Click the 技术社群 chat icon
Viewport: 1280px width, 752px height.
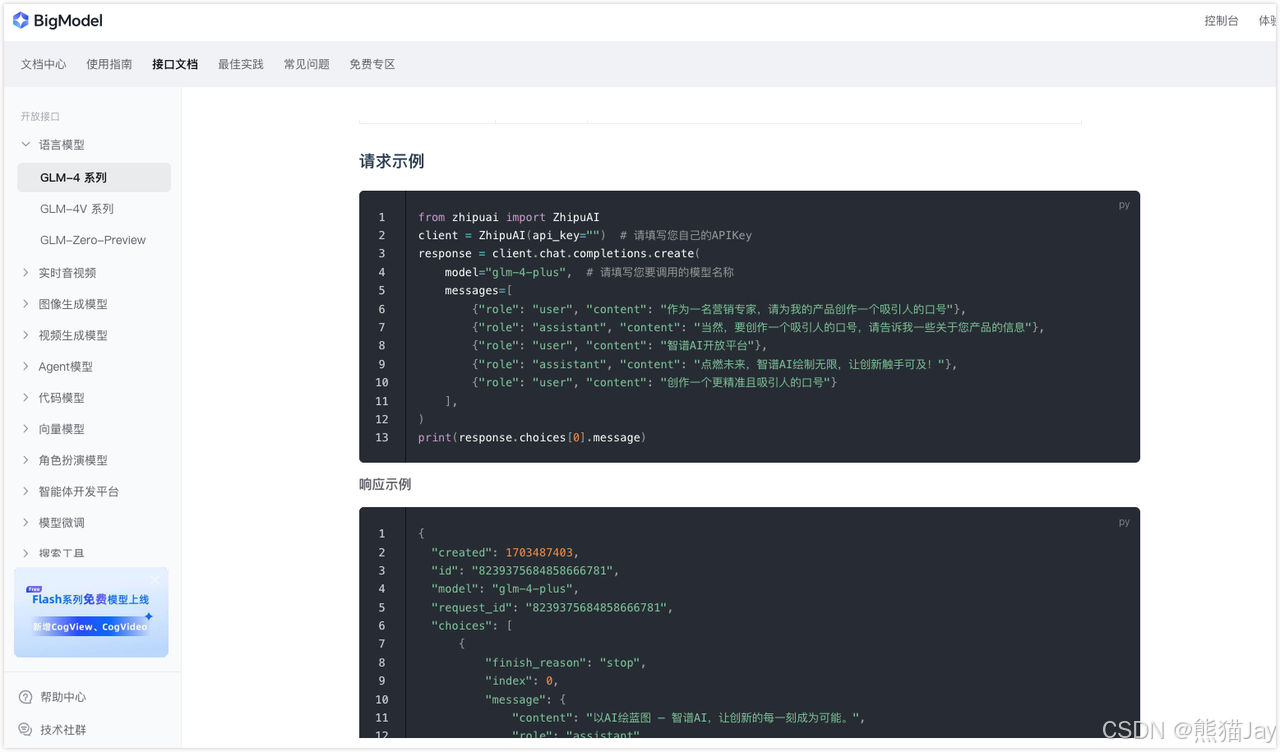point(26,730)
